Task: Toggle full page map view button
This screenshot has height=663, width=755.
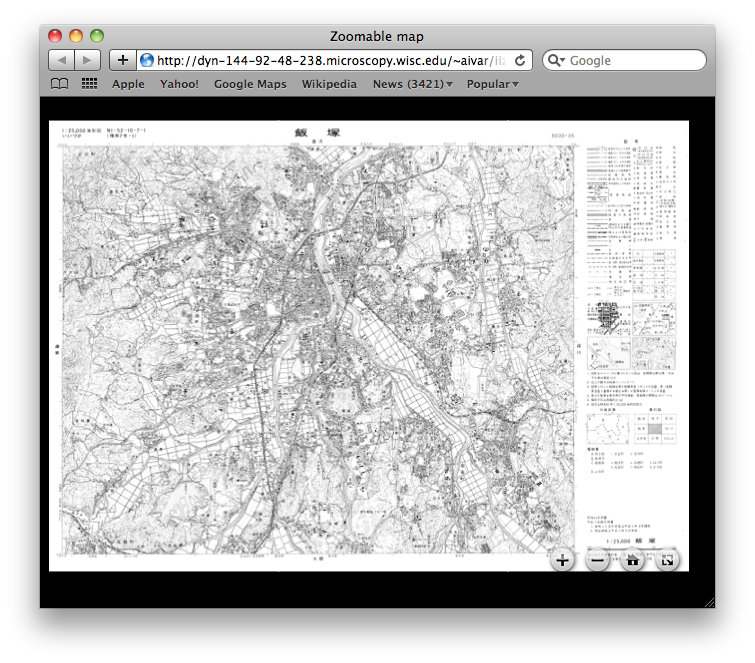Action: click(667, 560)
